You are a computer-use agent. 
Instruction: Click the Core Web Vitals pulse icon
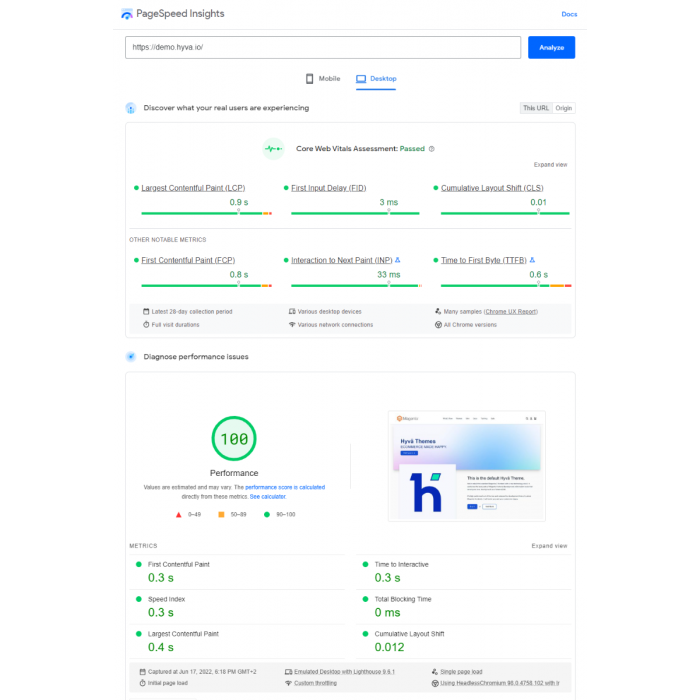(x=273, y=148)
